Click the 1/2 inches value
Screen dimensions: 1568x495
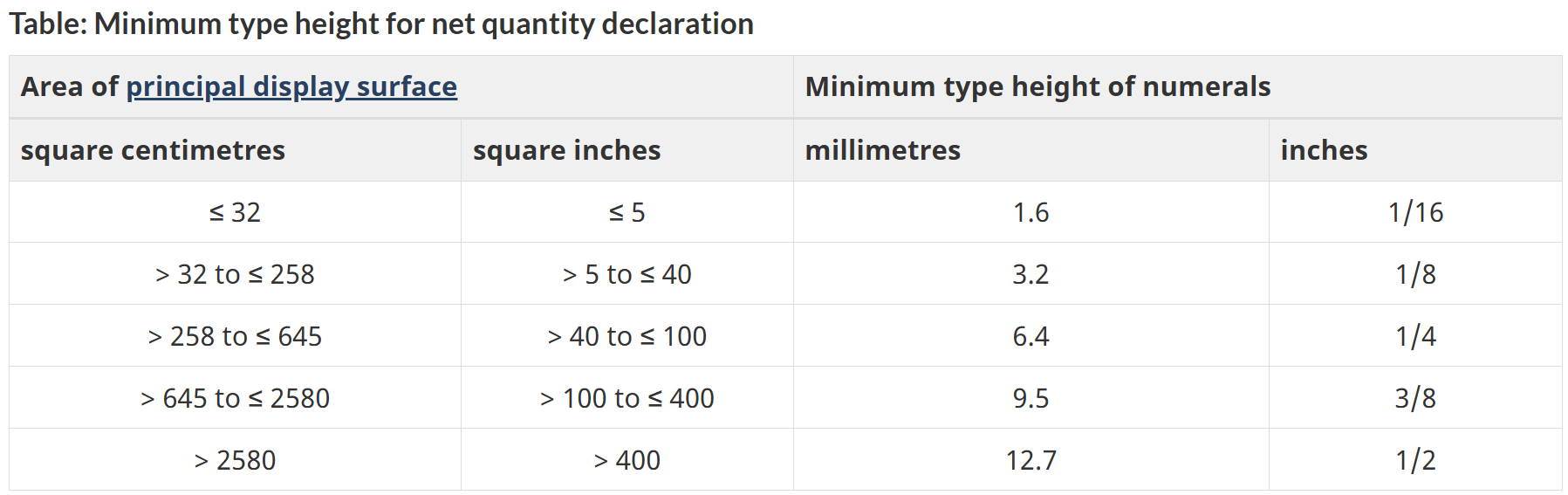(x=1415, y=460)
